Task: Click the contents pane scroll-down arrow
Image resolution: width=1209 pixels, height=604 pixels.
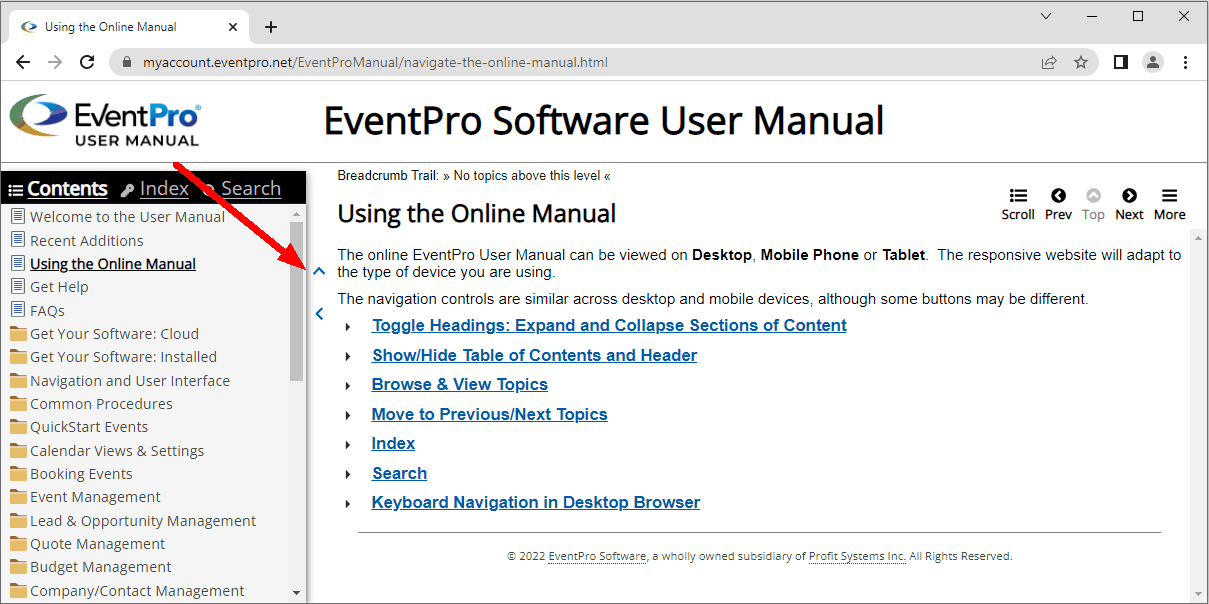Action: 296,592
